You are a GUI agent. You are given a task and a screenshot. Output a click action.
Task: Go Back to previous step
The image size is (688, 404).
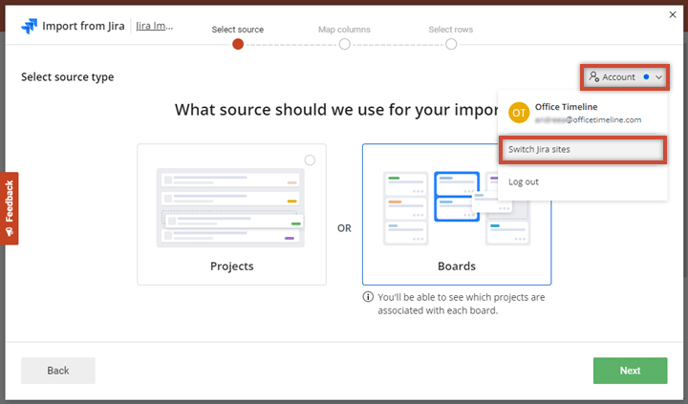tap(58, 370)
